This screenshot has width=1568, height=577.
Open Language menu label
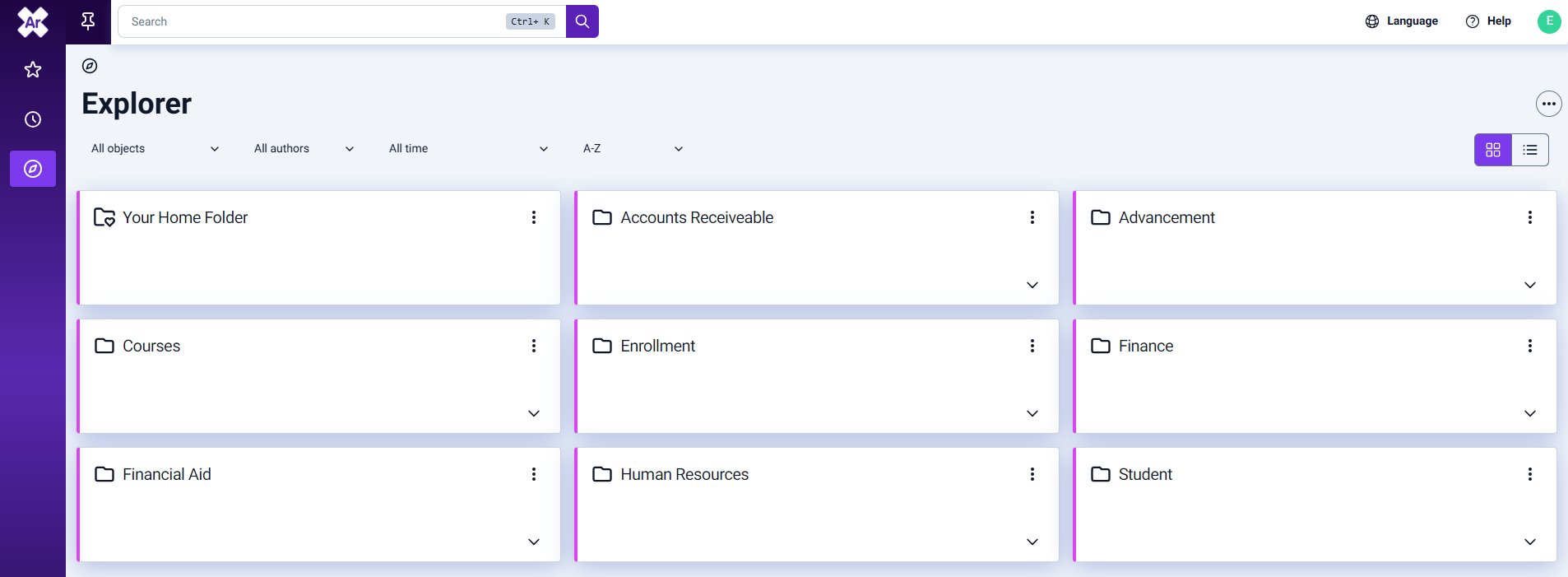1413,21
